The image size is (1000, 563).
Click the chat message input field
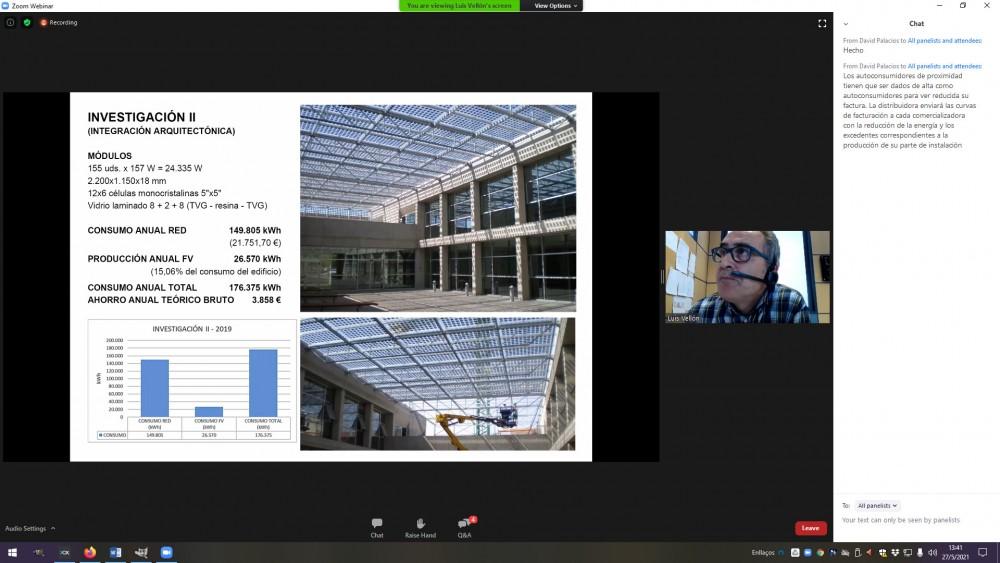pos(915,520)
